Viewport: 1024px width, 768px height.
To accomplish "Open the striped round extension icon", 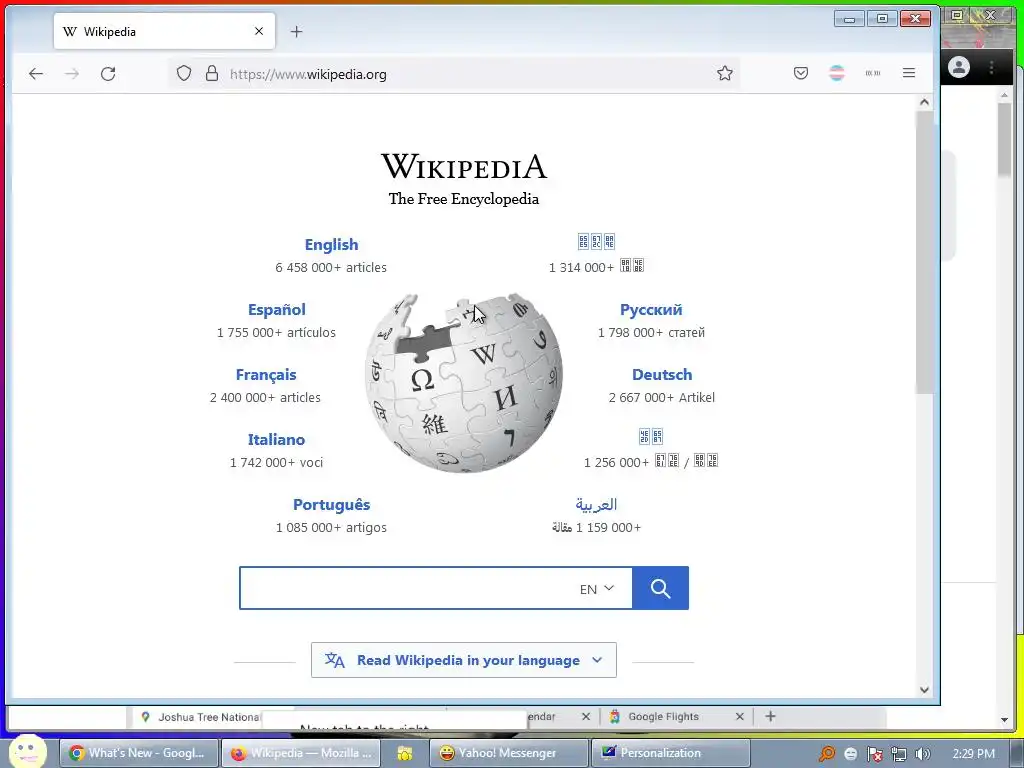I will tap(837, 73).
